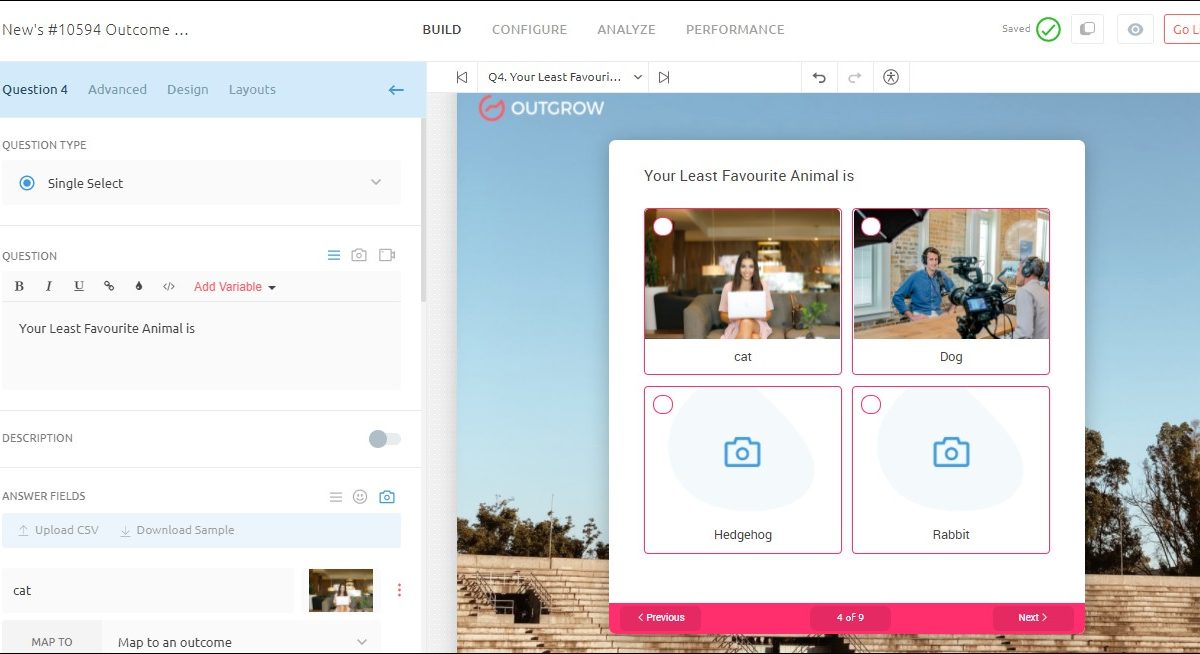Open accessibility settings icon
The width and height of the screenshot is (1200, 654).
891,77
